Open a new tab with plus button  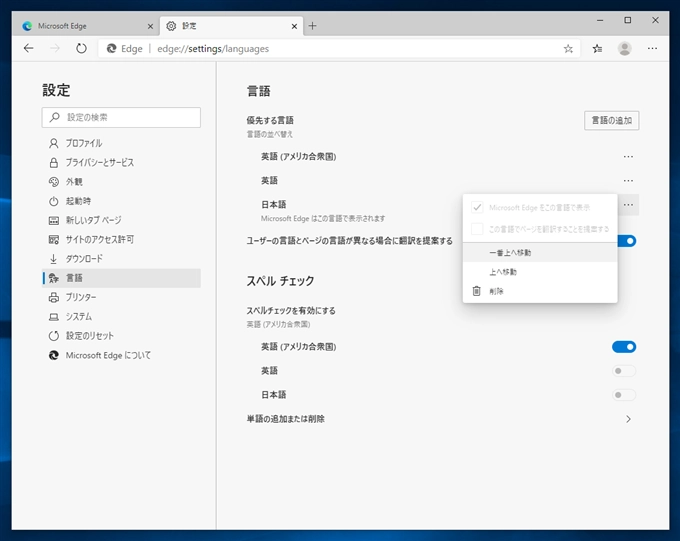(312, 26)
